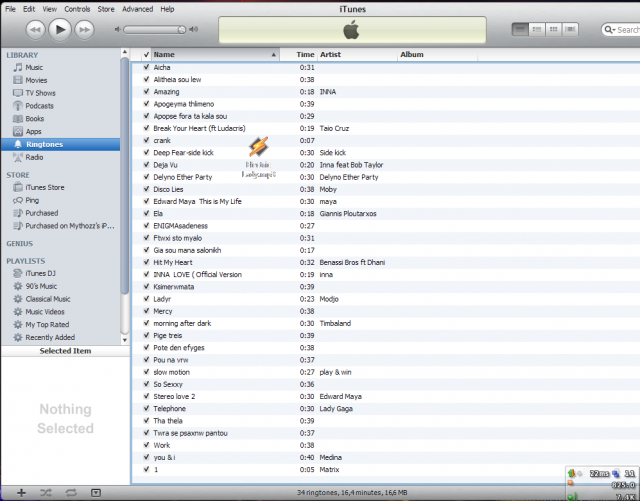Select Apps in the Library
Image resolution: width=640 pixels, height=501 pixels.
61,131
